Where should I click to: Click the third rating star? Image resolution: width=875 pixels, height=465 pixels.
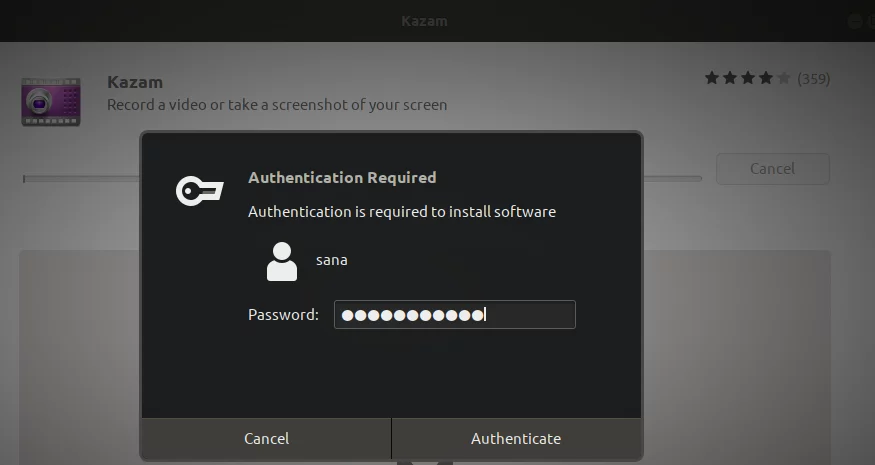click(748, 78)
